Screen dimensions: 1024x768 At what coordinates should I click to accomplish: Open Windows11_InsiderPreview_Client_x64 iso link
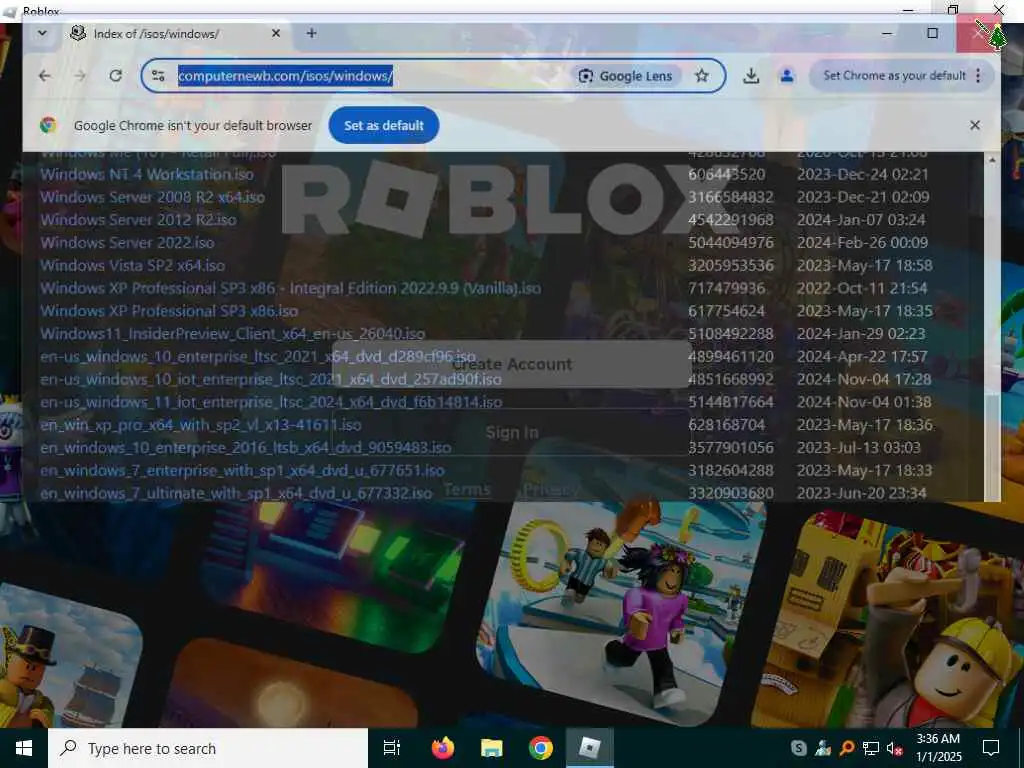coord(232,334)
